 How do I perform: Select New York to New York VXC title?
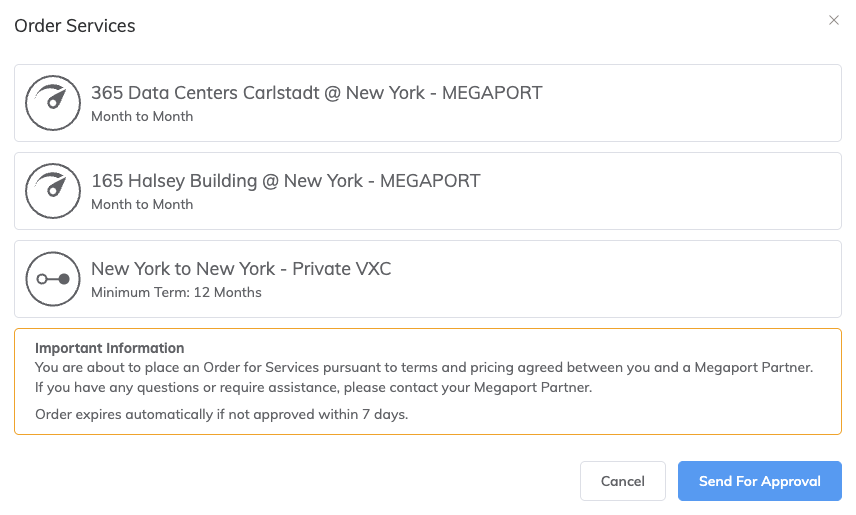[x=241, y=269]
